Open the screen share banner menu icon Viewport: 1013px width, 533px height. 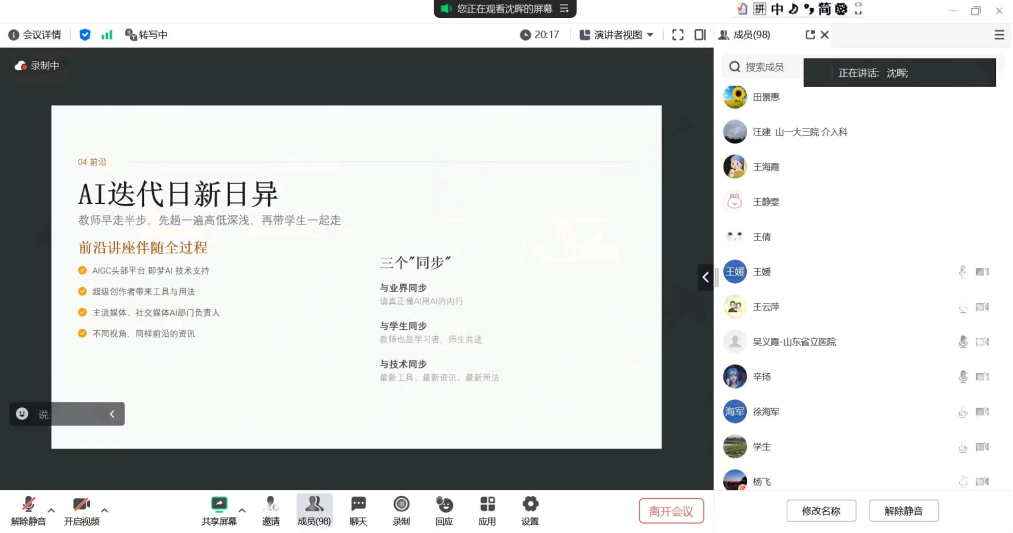564,8
